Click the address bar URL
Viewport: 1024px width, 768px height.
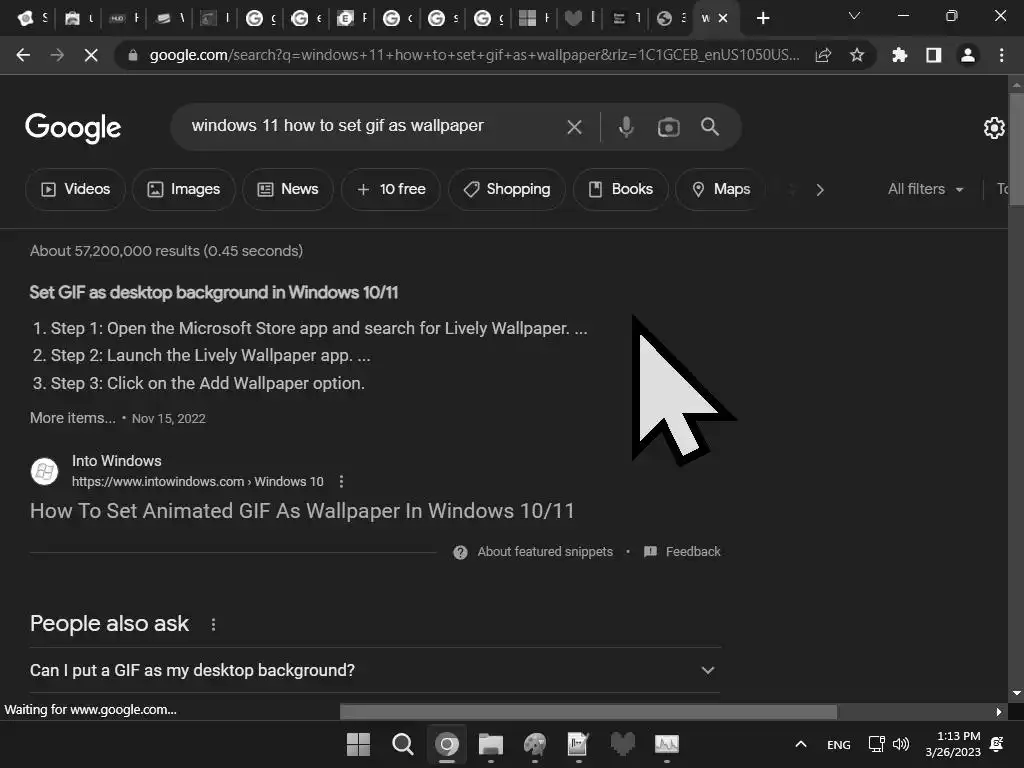(474, 56)
